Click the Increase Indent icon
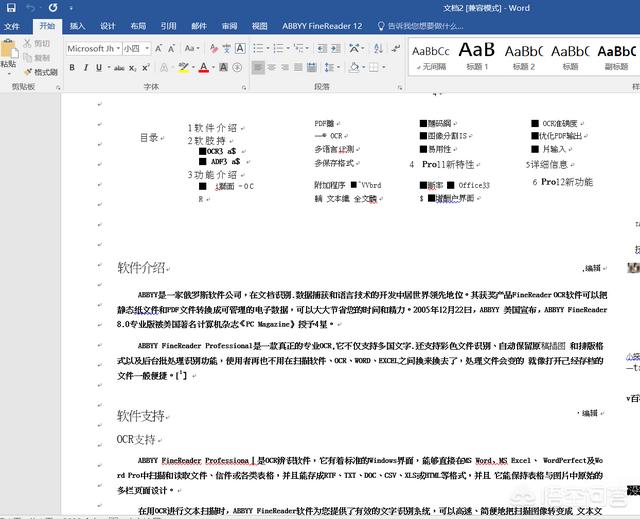This screenshot has height=519, width=640. [x=336, y=49]
